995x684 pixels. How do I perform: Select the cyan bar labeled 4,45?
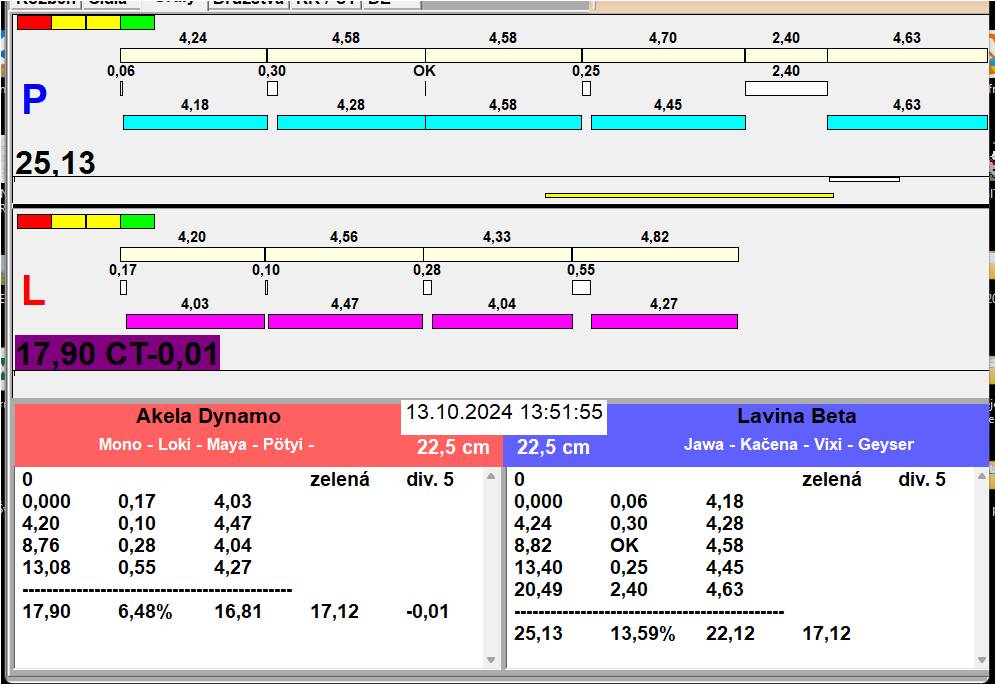pyautogui.click(x=668, y=122)
